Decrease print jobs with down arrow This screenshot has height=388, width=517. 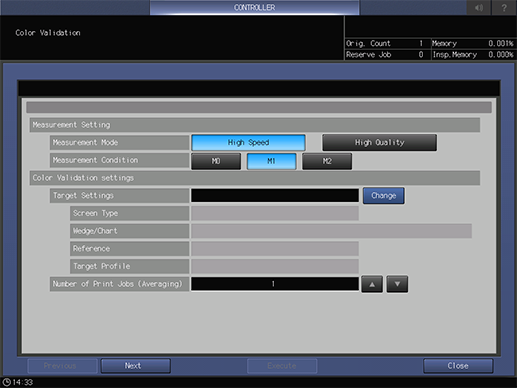pyautogui.click(x=397, y=284)
